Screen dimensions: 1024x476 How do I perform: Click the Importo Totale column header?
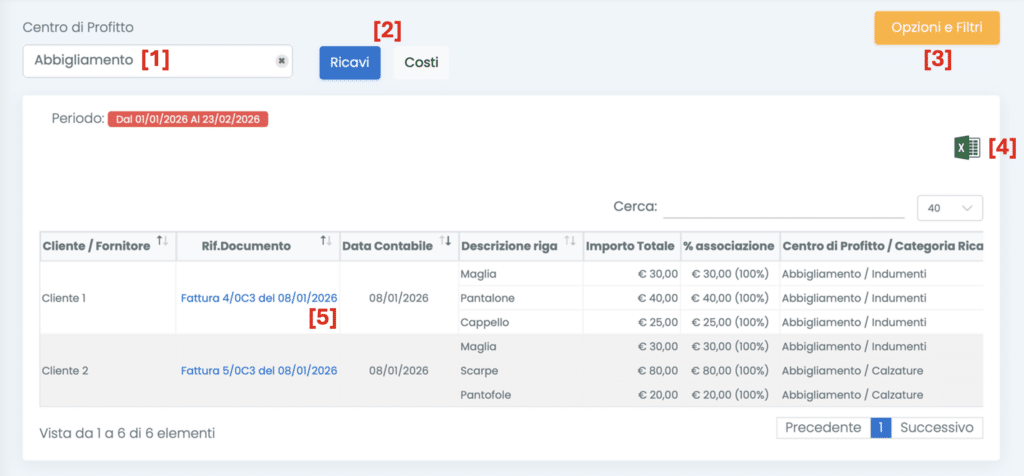pyautogui.click(x=630, y=246)
